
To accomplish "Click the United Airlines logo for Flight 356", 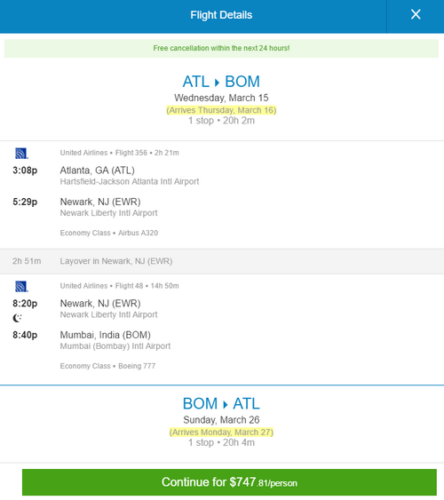I will (21, 153).
